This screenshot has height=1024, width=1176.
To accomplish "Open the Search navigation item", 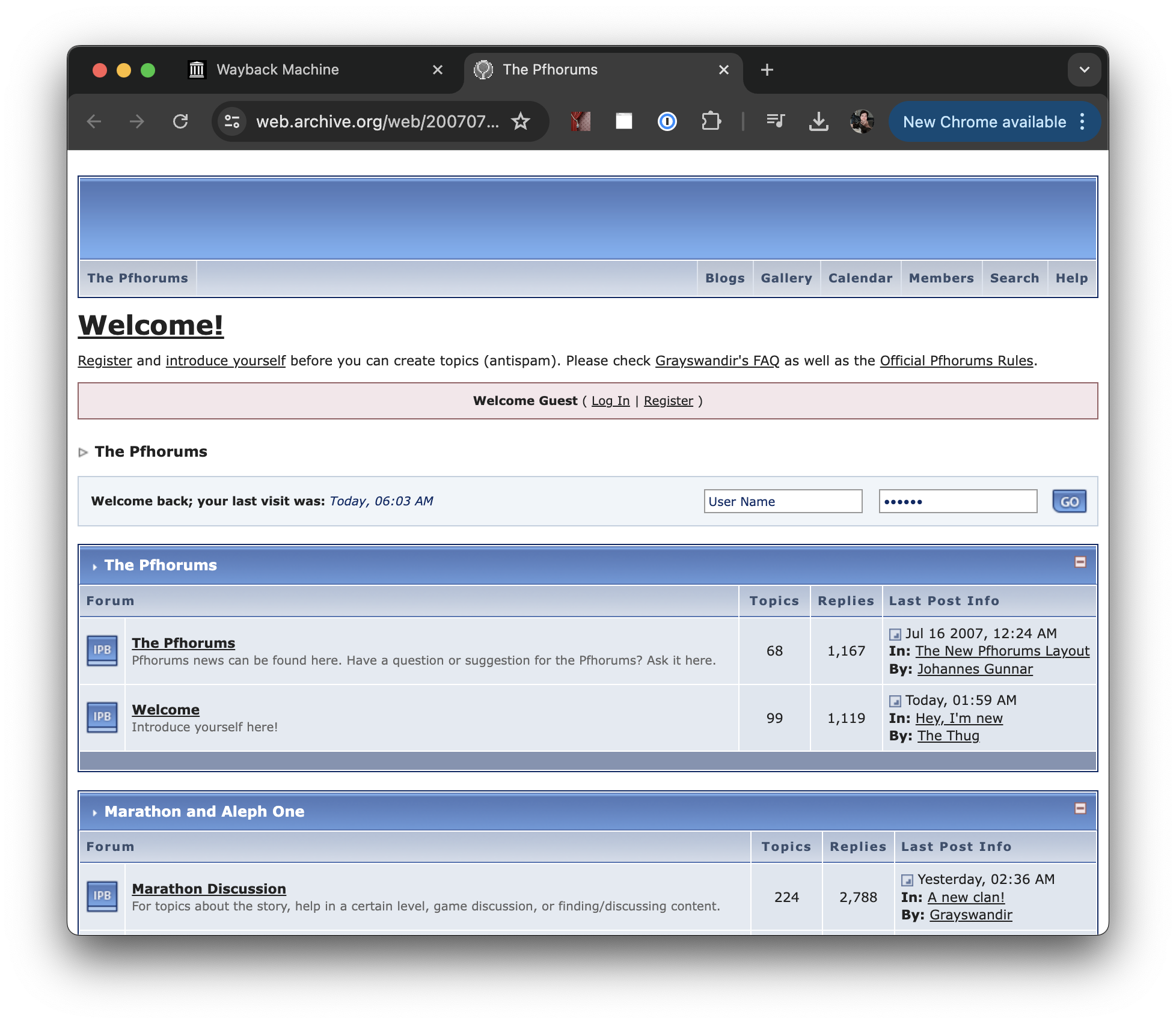I will point(1015,278).
